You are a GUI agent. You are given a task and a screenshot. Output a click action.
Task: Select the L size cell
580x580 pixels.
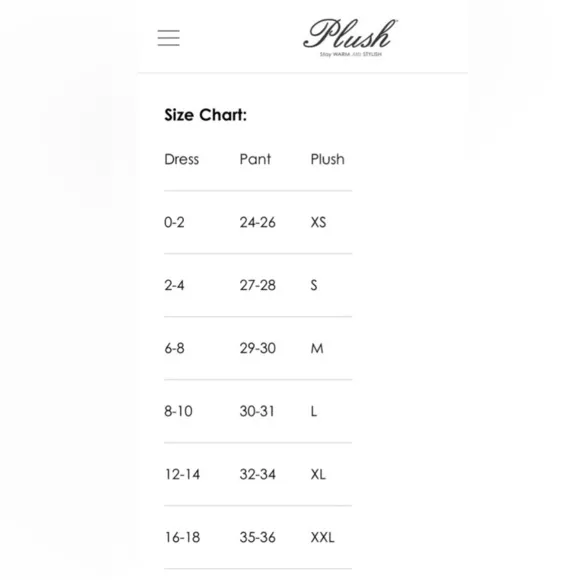coord(314,411)
